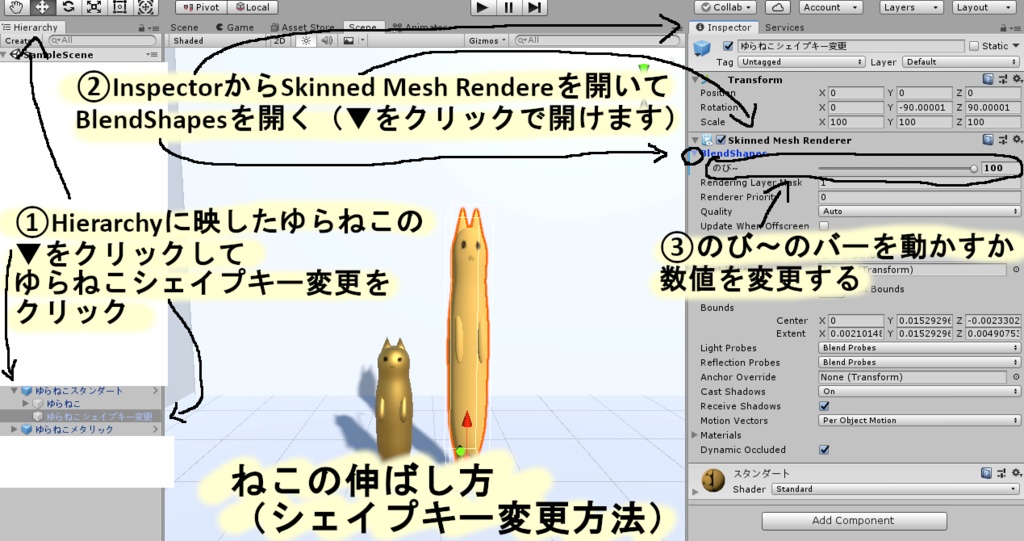Enable the Static checkbox

point(974,46)
